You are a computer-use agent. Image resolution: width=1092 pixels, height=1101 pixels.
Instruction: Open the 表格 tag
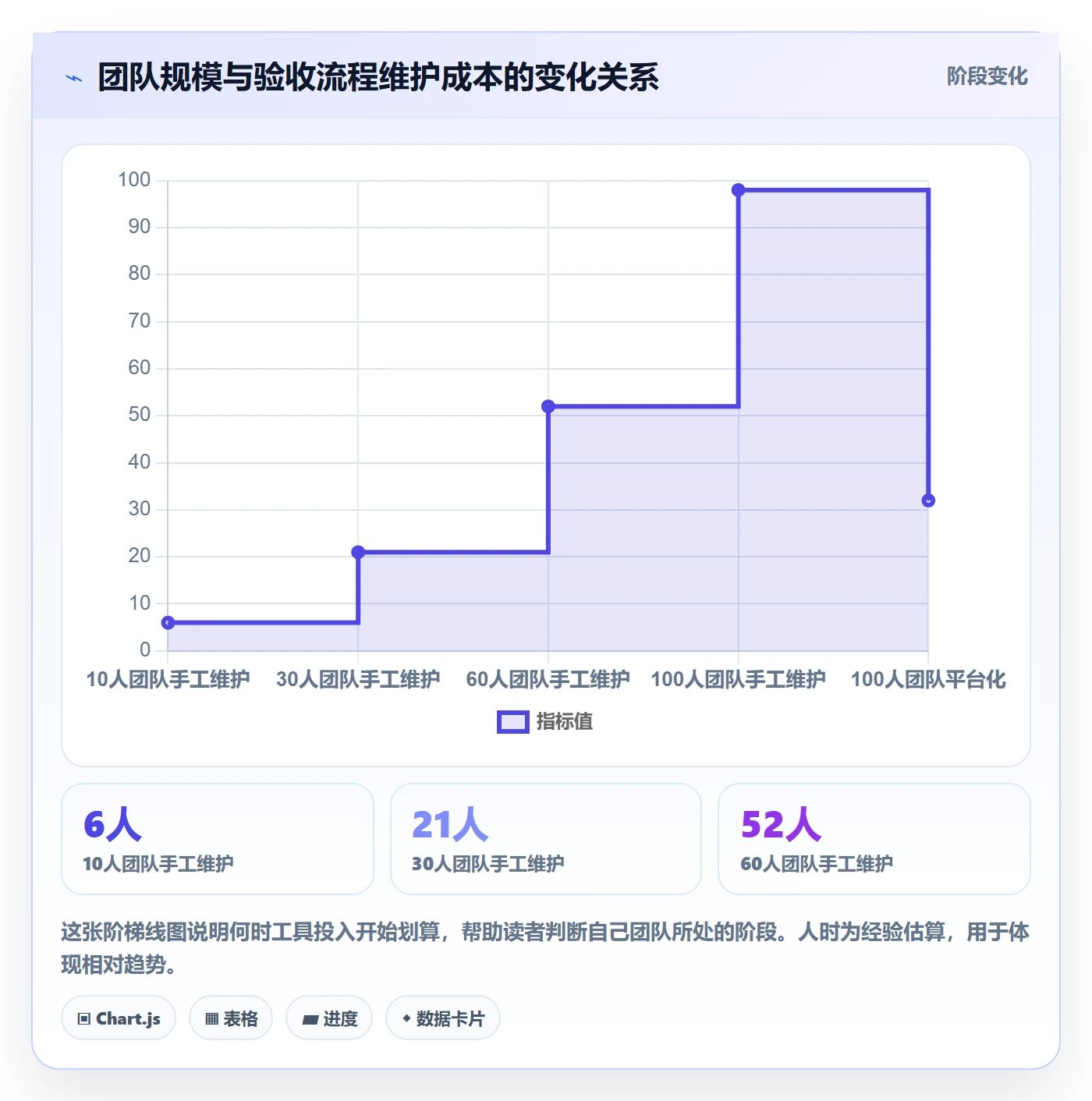[x=231, y=1018]
